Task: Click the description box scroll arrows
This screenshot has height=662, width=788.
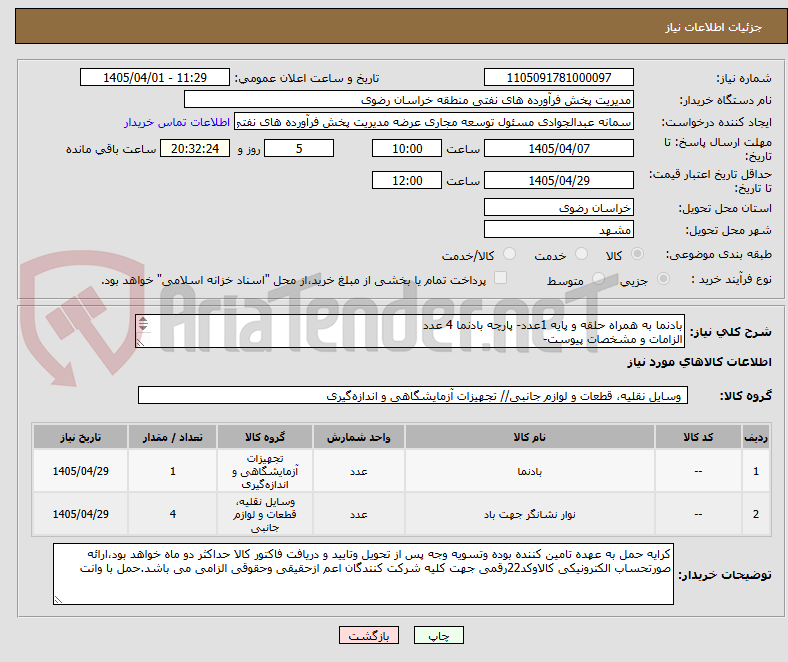Action: pyautogui.click(x=143, y=324)
